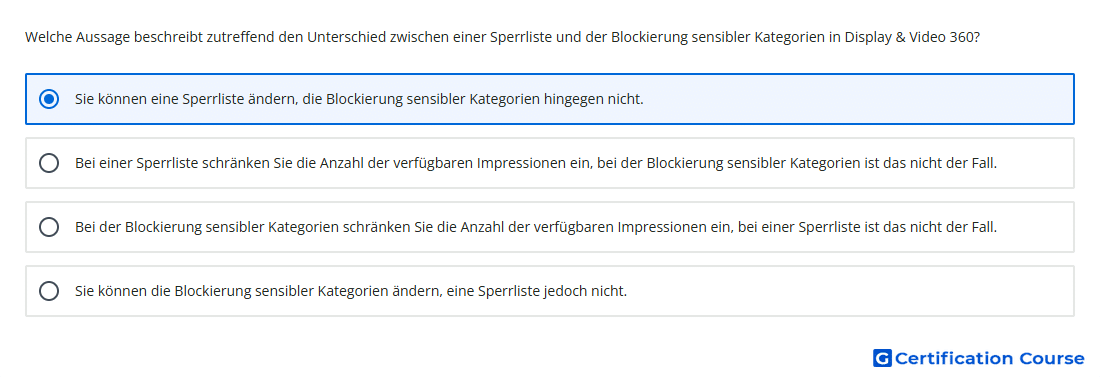Click answer text ending "bei einer Sperrliste ist das nicht der Fall"
This screenshot has height=377, width=1100.
(x=536, y=227)
